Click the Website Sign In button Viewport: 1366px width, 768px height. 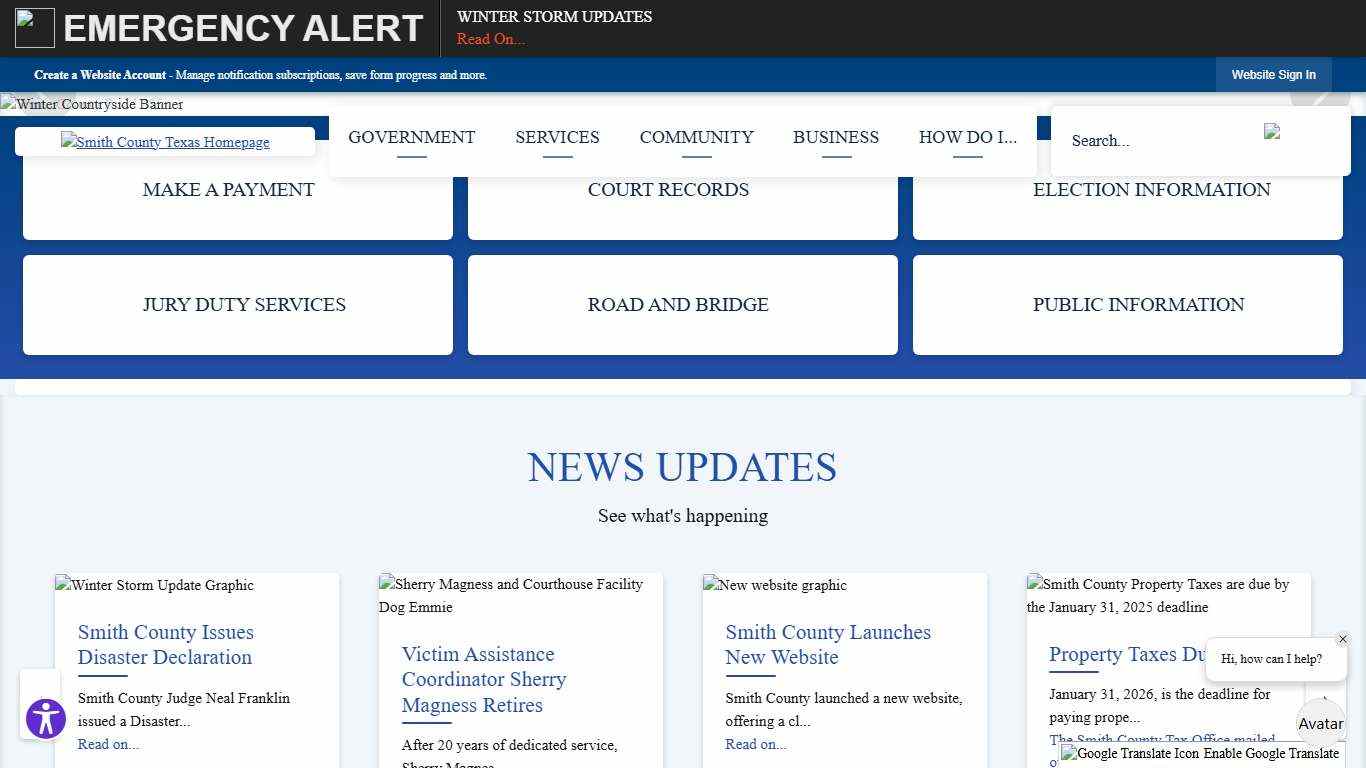pyautogui.click(x=1273, y=74)
